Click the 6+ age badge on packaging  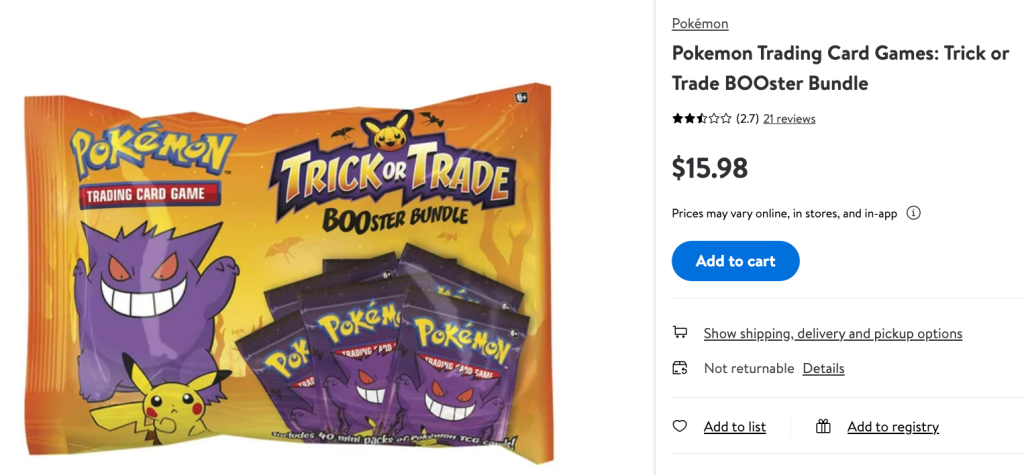[522, 97]
